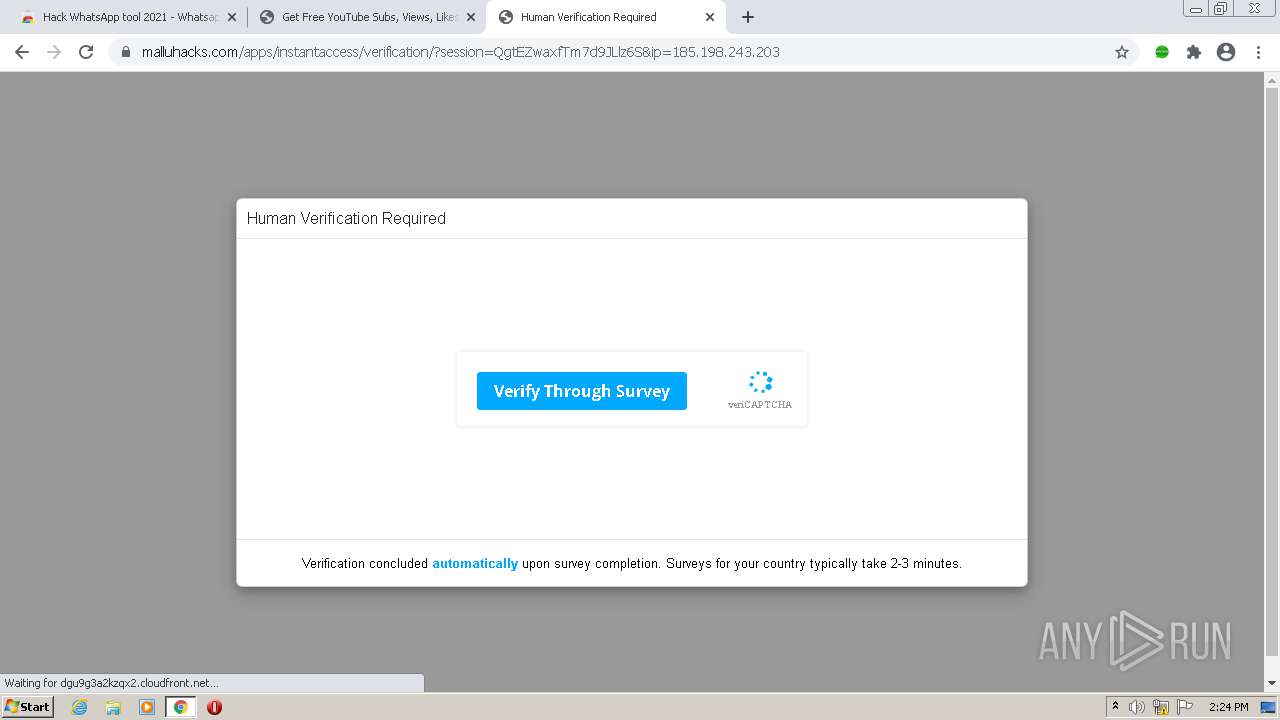This screenshot has width=1280, height=720.
Task: Click the highlighted word 'automatically'
Action: [475, 564]
